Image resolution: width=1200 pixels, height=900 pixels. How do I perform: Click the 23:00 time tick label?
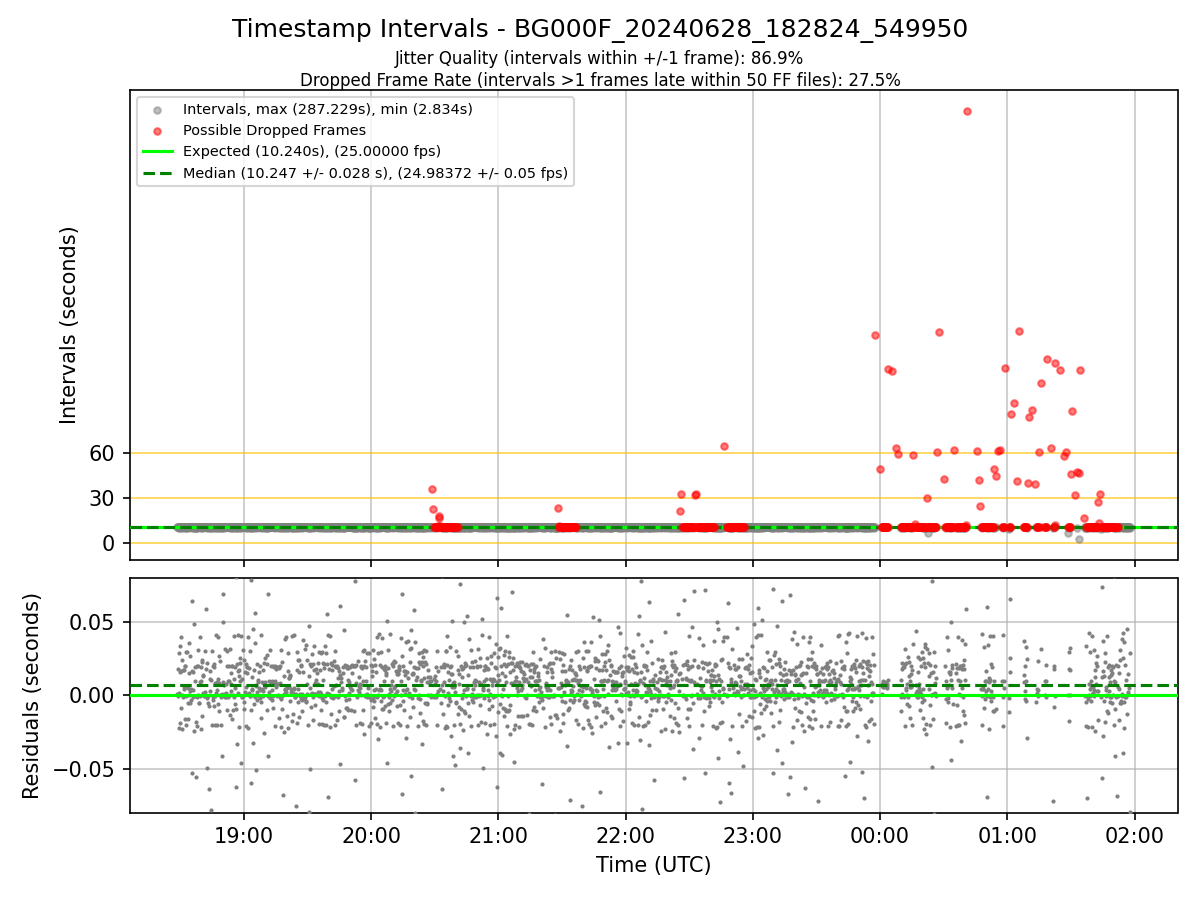click(x=753, y=836)
